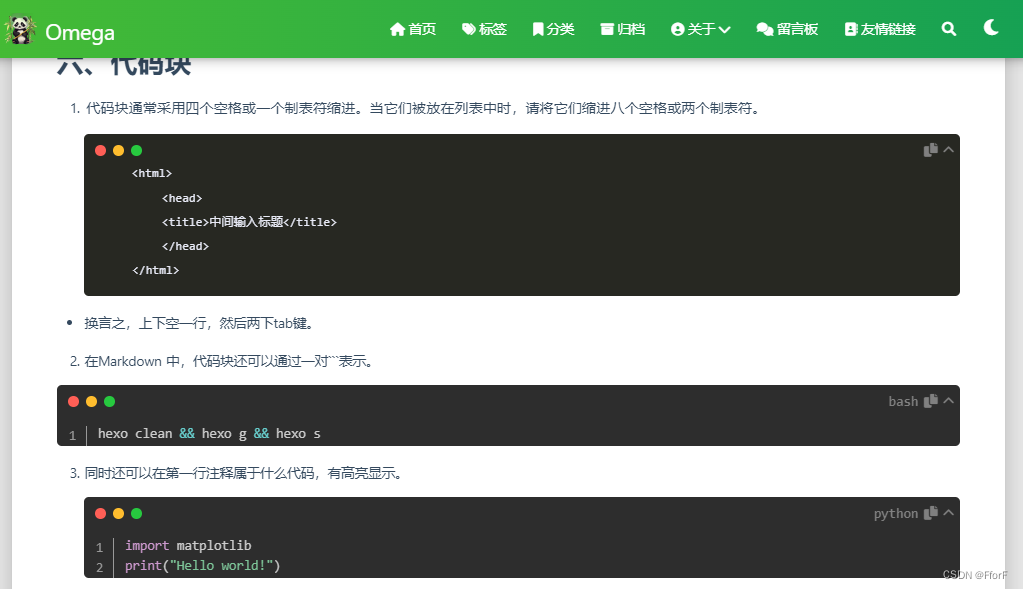The height and width of the screenshot is (589, 1023).
Task: Copy the html code block
Action: point(930,150)
